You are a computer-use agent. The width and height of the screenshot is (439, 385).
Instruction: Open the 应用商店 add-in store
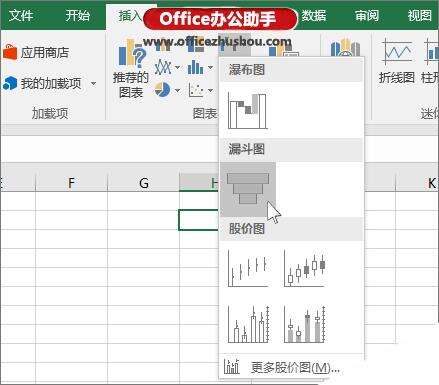(36, 53)
